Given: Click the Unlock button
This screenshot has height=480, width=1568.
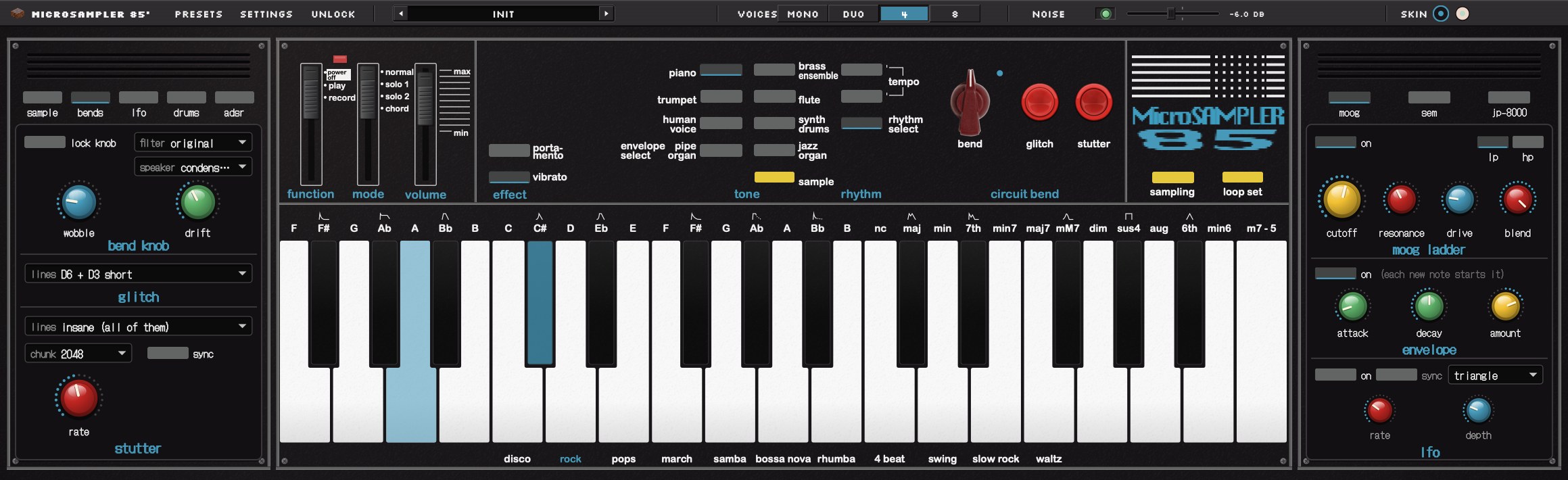Looking at the screenshot, I should (333, 14).
